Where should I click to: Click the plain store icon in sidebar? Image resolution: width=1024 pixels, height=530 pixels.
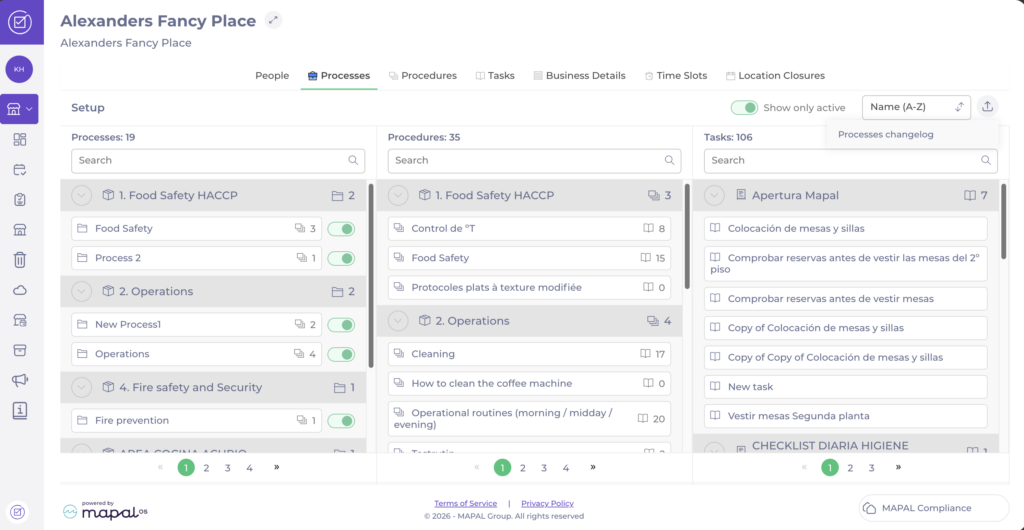click(x=20, y=230)
